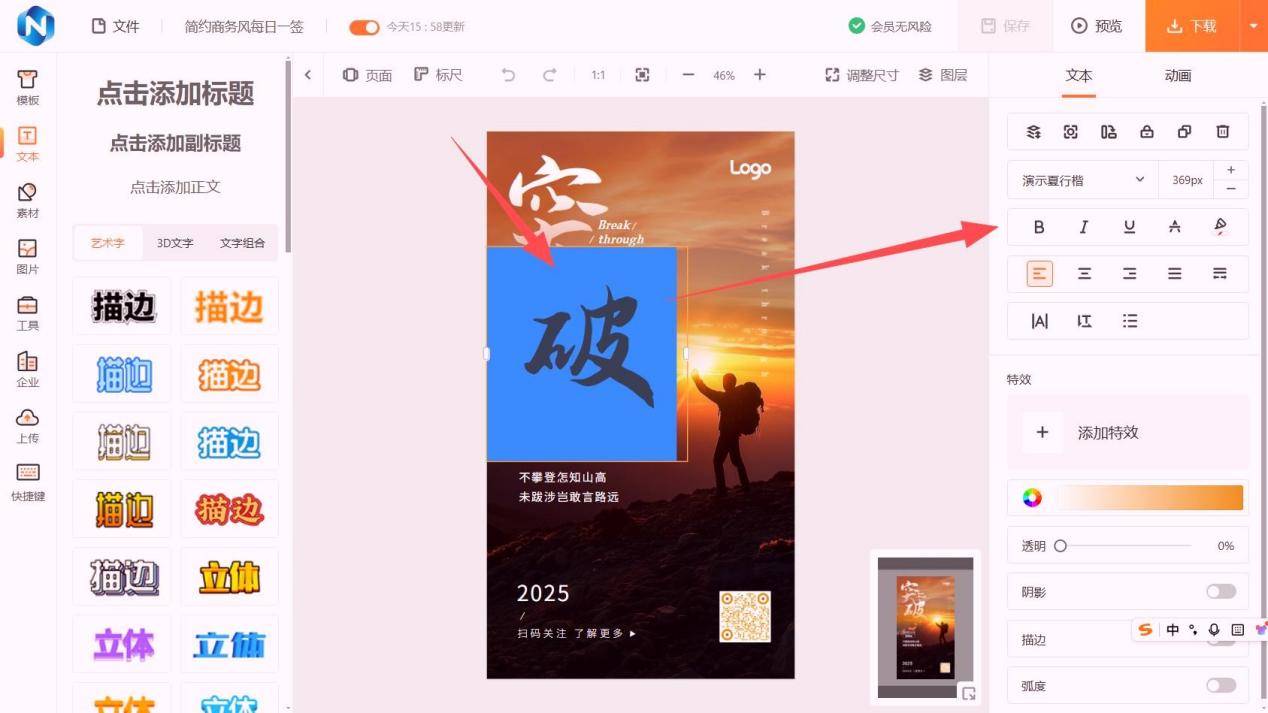Click the undo arrow
Viewport: 1268px width, 713px height.
pyautogui.click(x=508, y=75)
